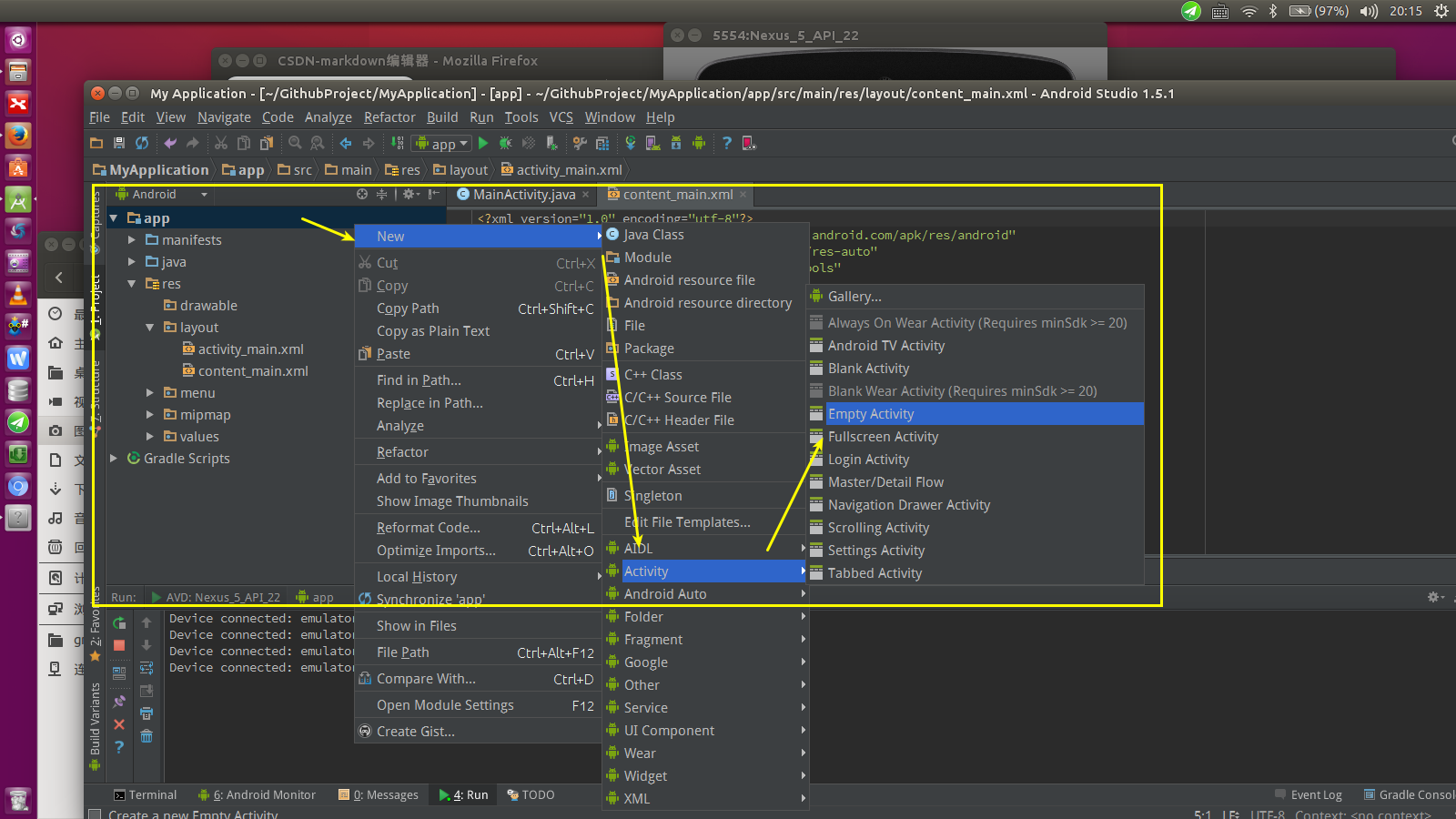Viewport: 1456px width, 819px height.
Task: Click Gallery... in the Activity submenu
Action: [975, 297]
